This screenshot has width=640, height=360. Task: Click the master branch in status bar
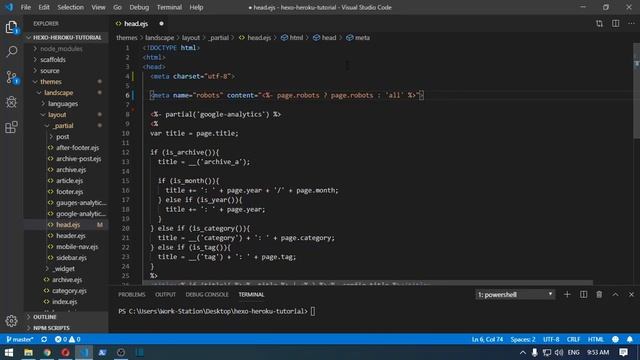point(20,340)
